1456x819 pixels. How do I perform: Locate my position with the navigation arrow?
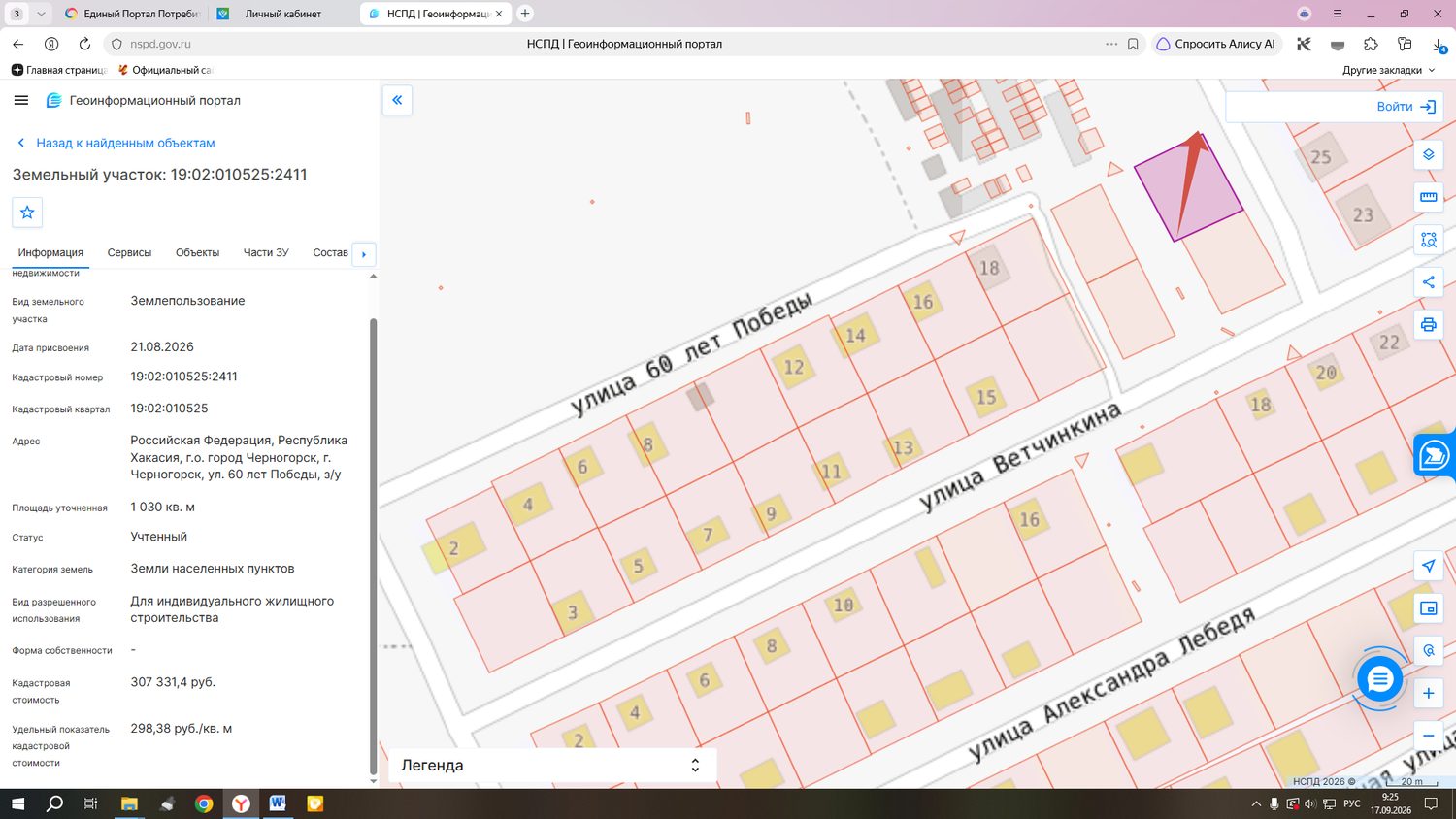pos(1428,566)
